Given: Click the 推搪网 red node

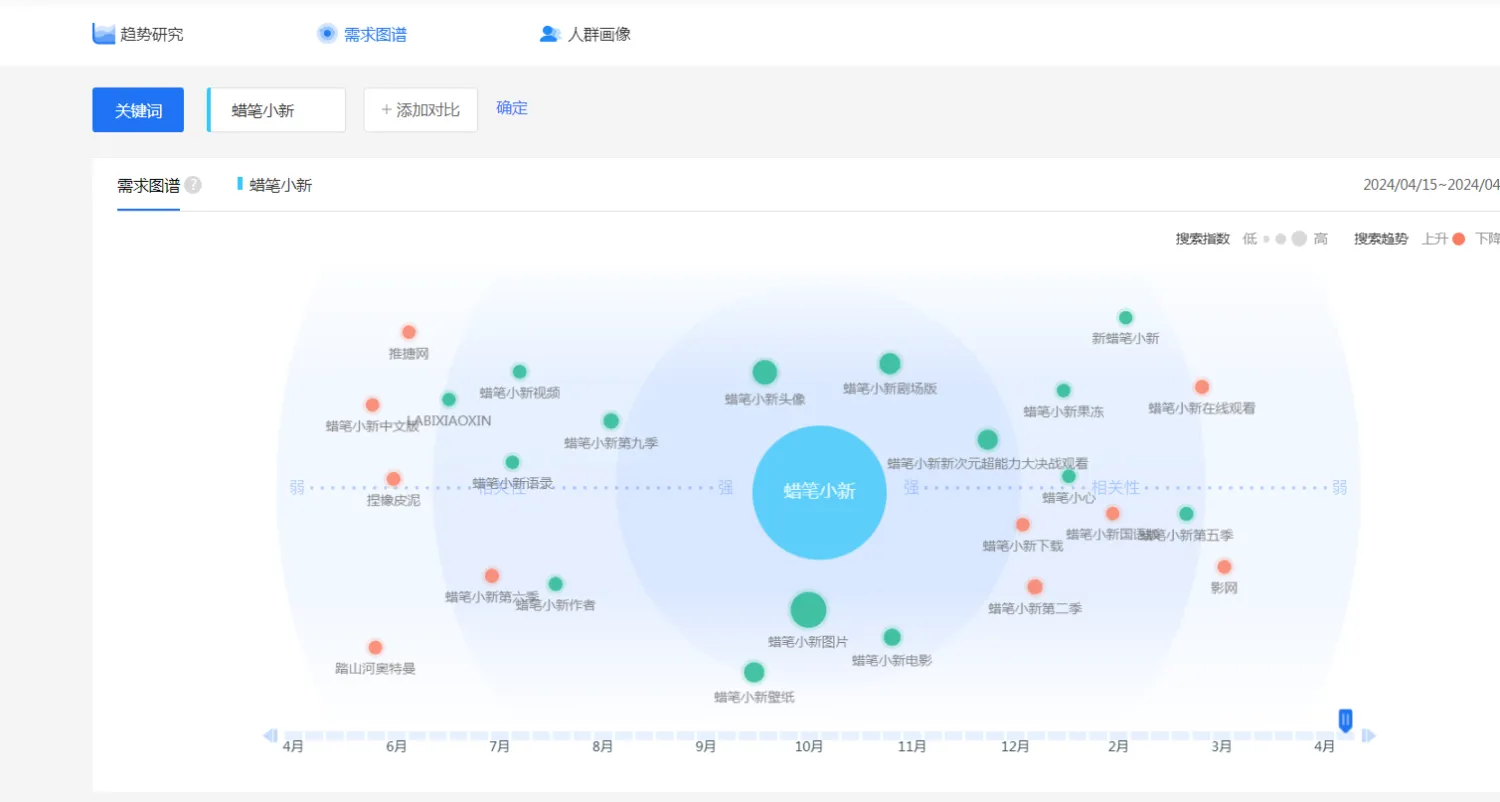Looking at the screenshot, I should [x=409, y=332].
